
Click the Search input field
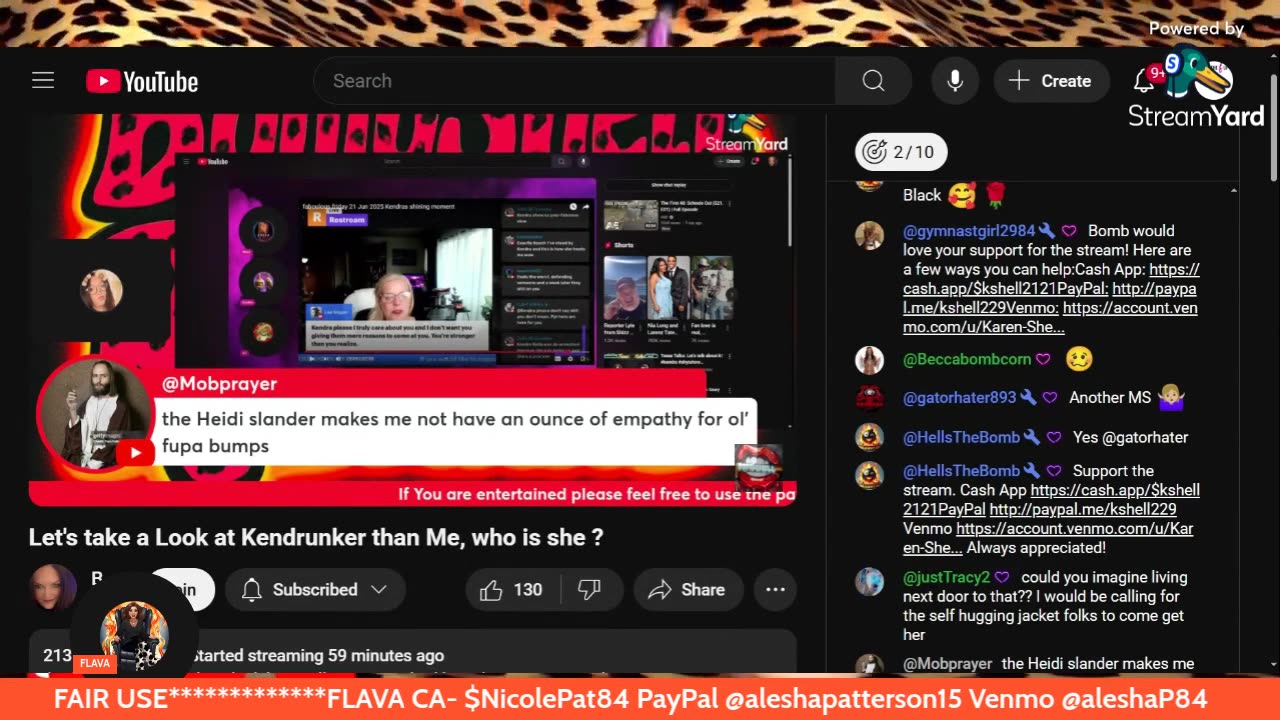pos(575,81)
